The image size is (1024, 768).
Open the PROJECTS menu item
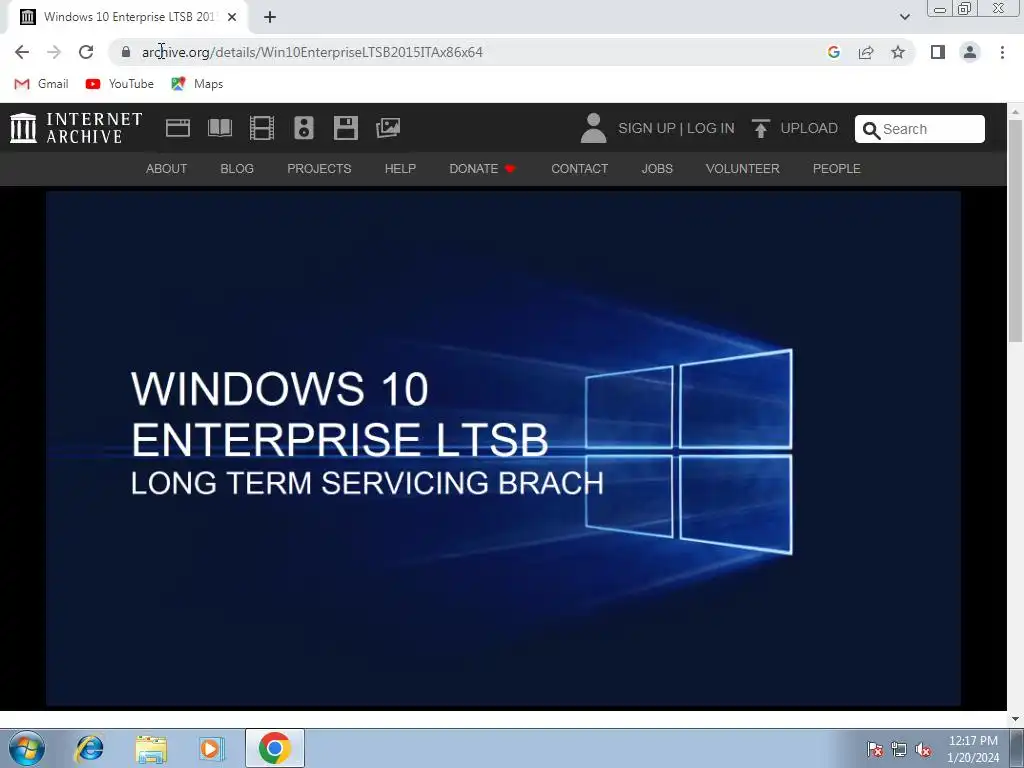tap(319, 168)
